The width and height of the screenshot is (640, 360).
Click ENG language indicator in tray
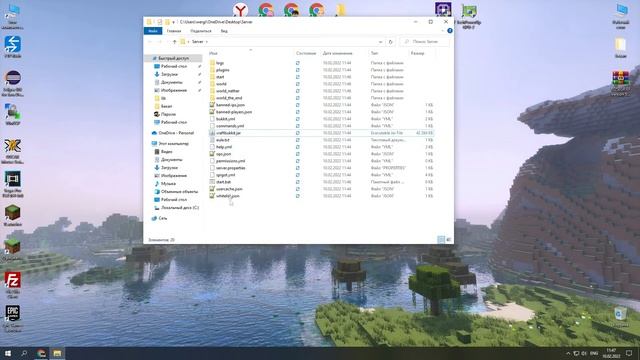tap(594, 353)
